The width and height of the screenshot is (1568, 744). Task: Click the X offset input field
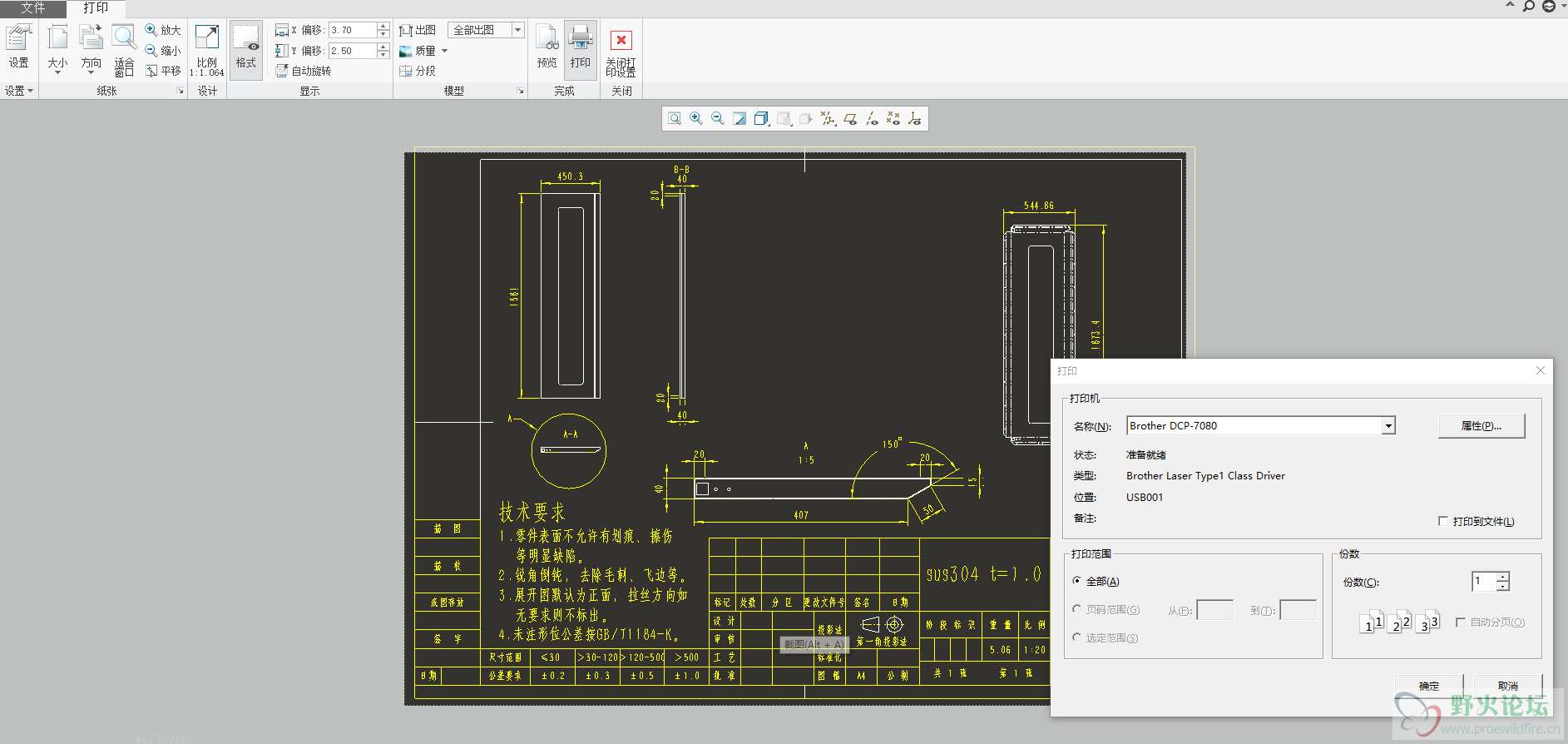[x=353, y=30]
